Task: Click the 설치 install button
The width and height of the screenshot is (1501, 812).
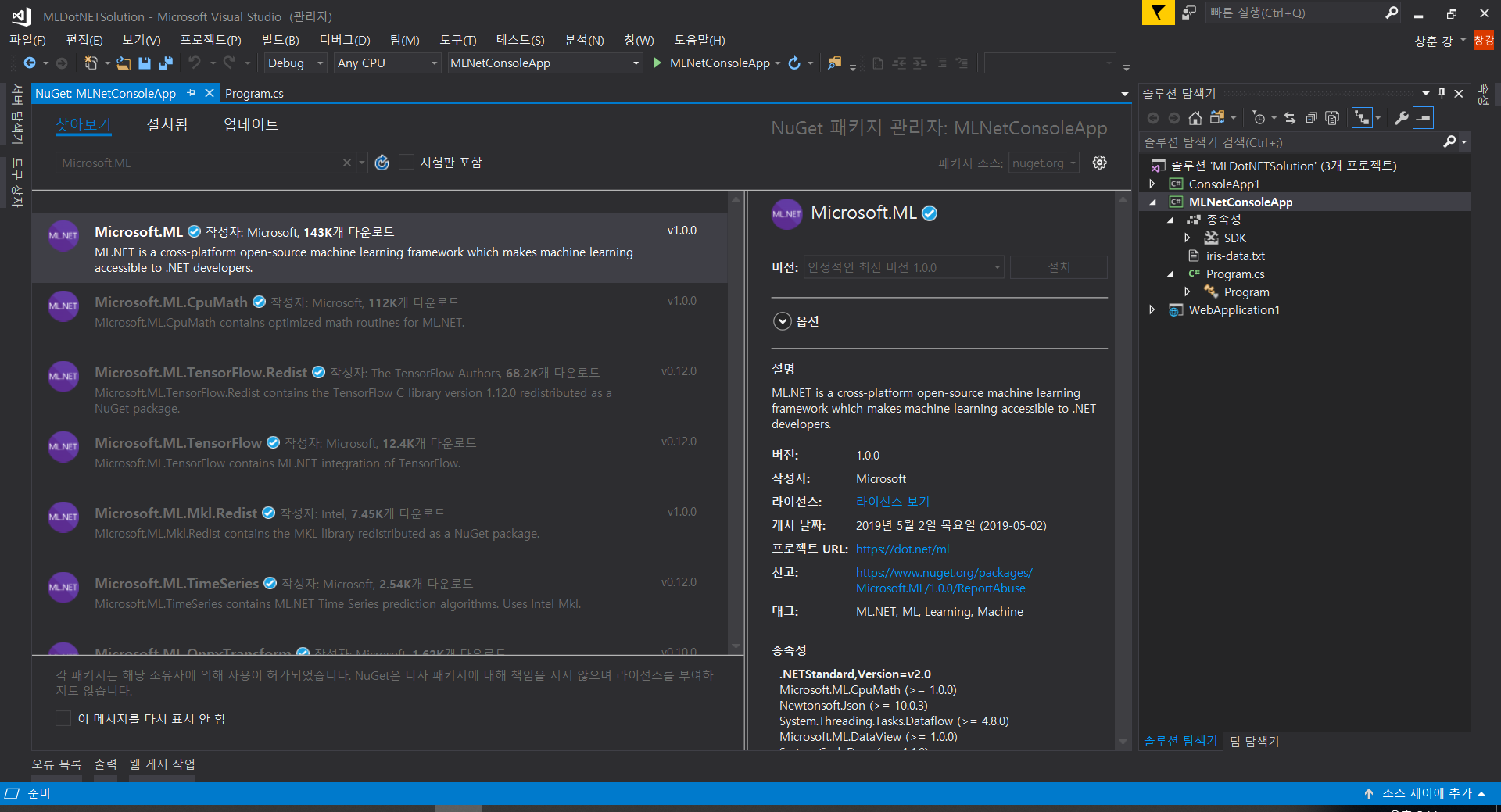Action: [x=1059, y=267]
